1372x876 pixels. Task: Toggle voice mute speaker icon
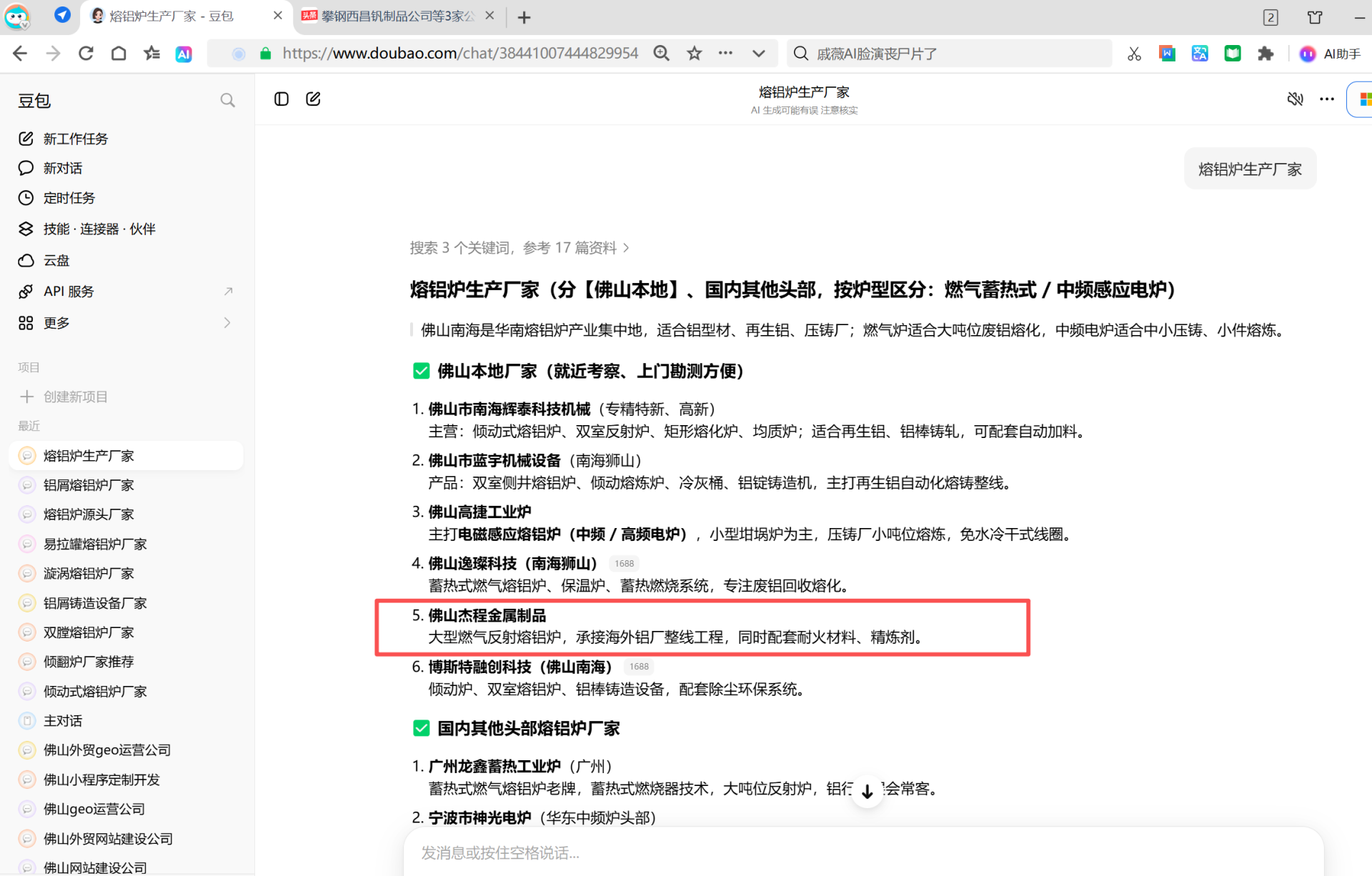point(1295,99)
